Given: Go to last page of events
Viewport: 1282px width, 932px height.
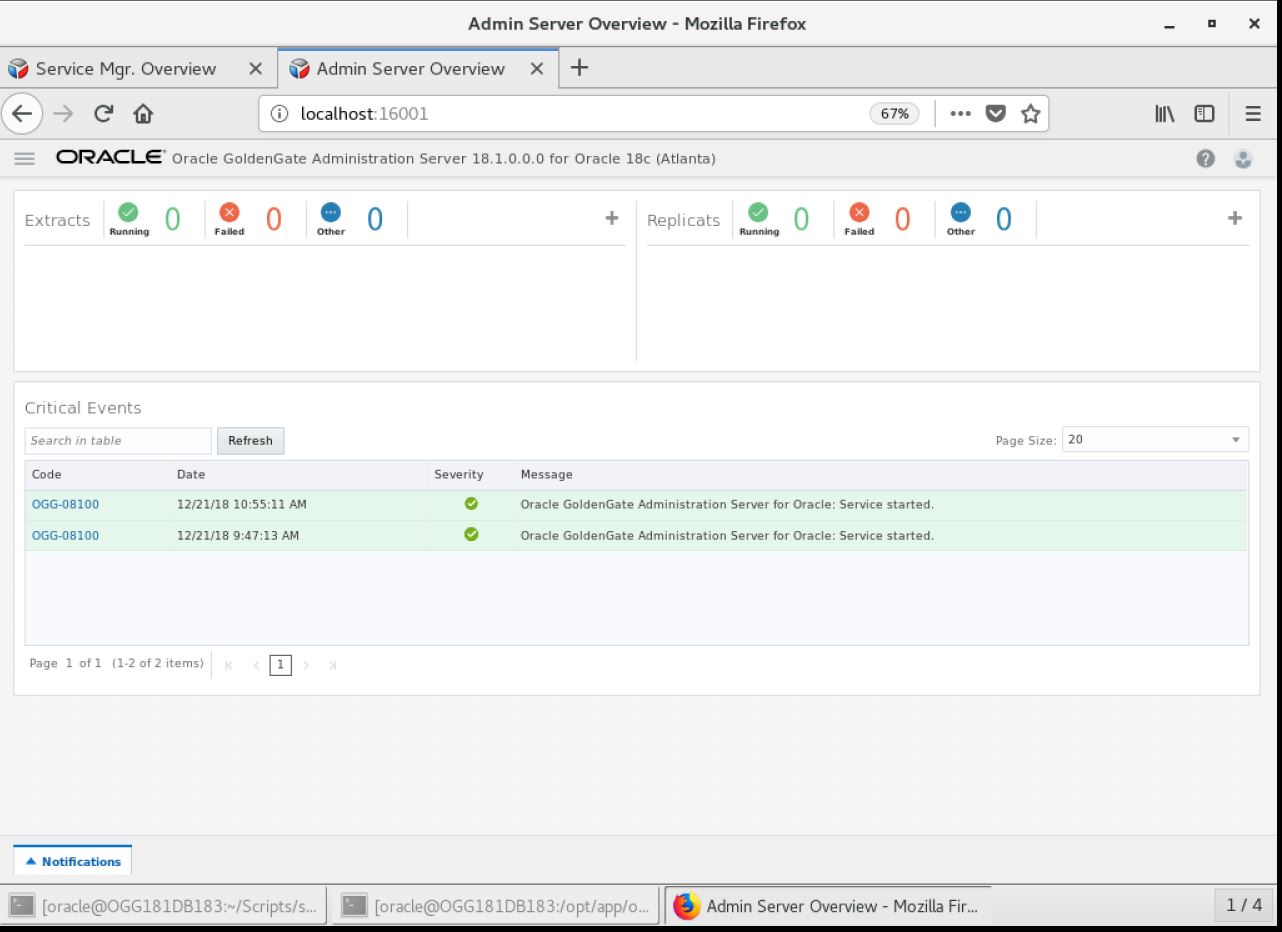Looking at the screenshot, I should [x=332, y=665].
